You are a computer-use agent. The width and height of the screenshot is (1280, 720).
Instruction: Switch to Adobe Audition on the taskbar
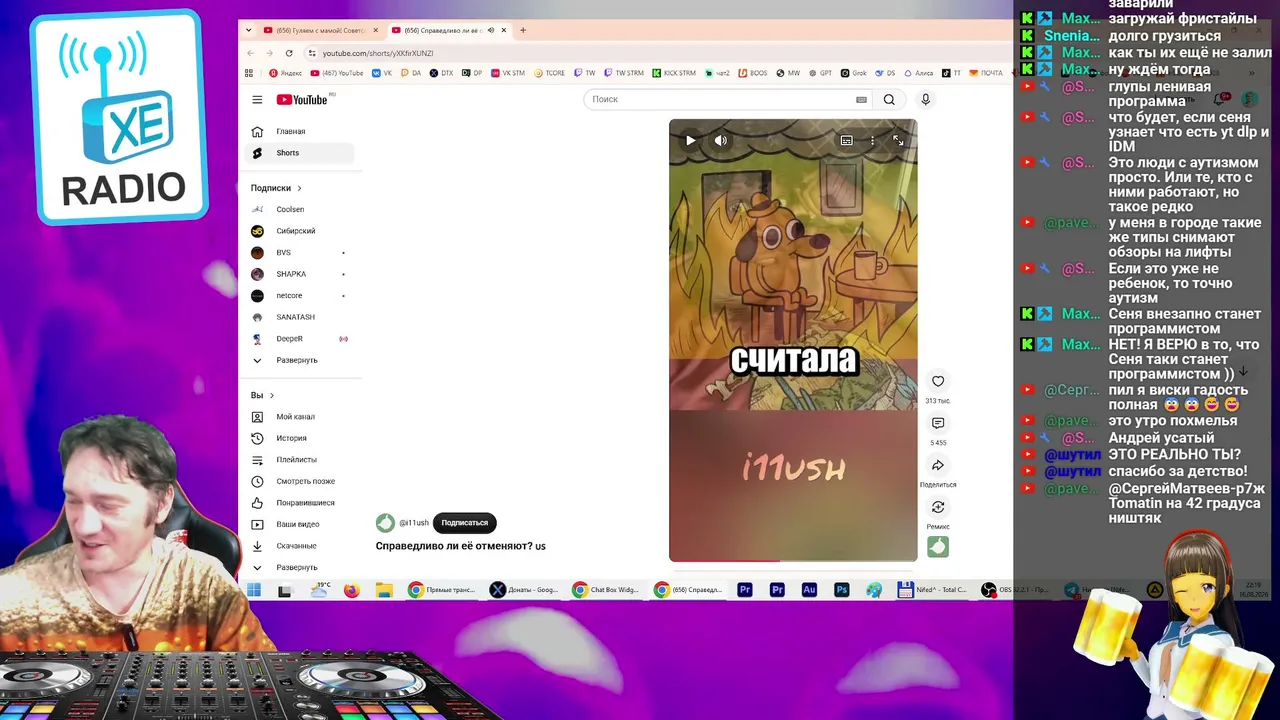(809, 590)
